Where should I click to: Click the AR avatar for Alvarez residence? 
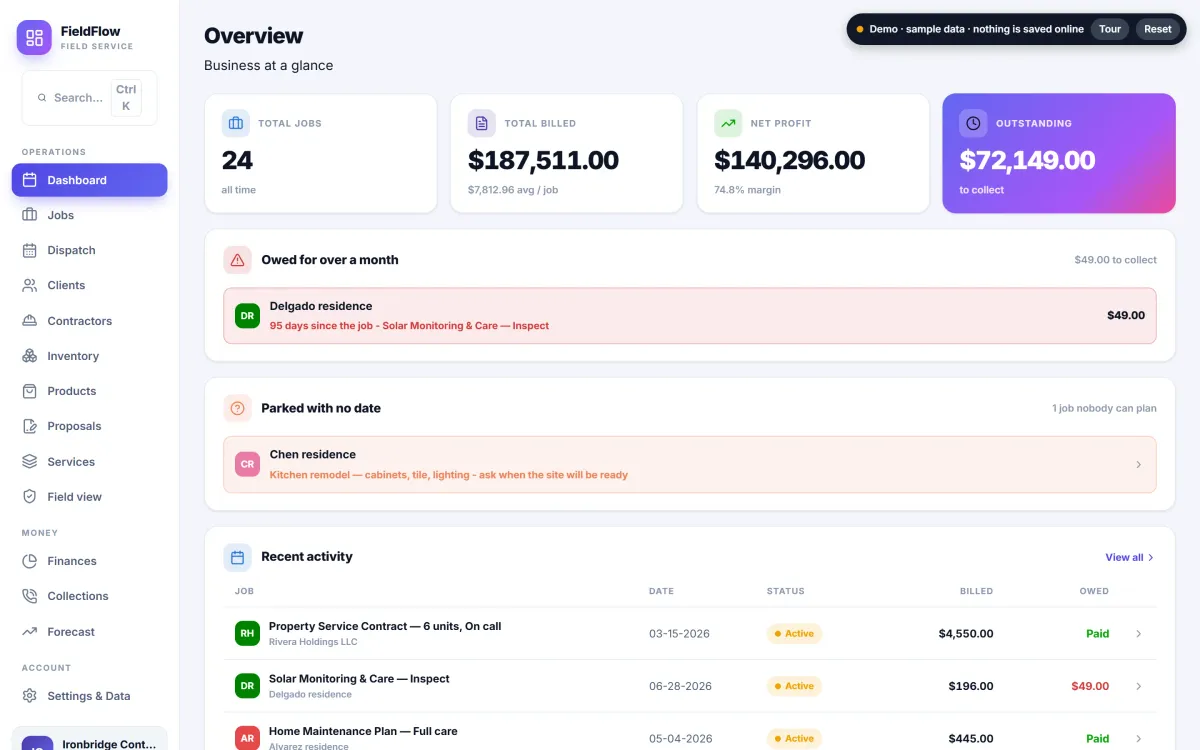click(x=247, y=738)
